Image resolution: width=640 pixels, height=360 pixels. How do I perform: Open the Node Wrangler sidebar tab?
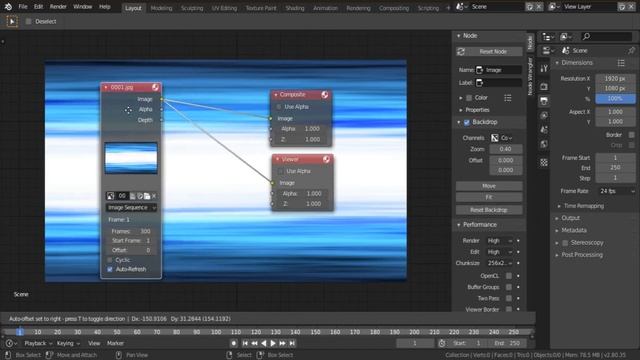530,77
